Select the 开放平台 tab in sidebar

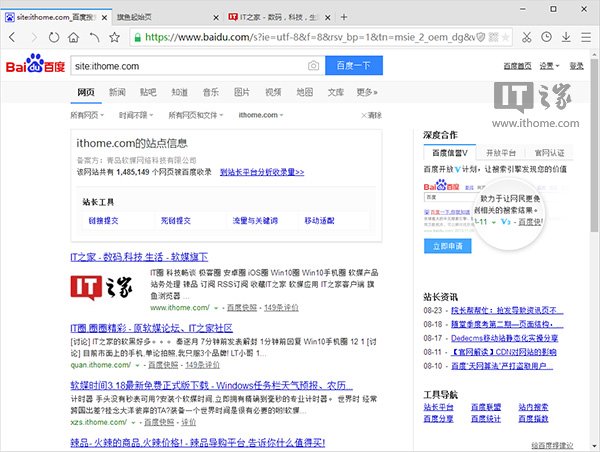498,152
